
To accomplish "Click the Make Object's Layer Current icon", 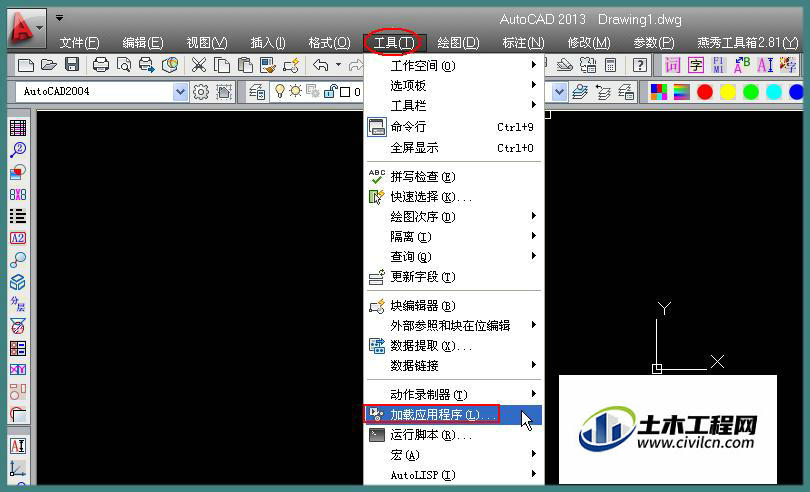I will click(580, 93).
